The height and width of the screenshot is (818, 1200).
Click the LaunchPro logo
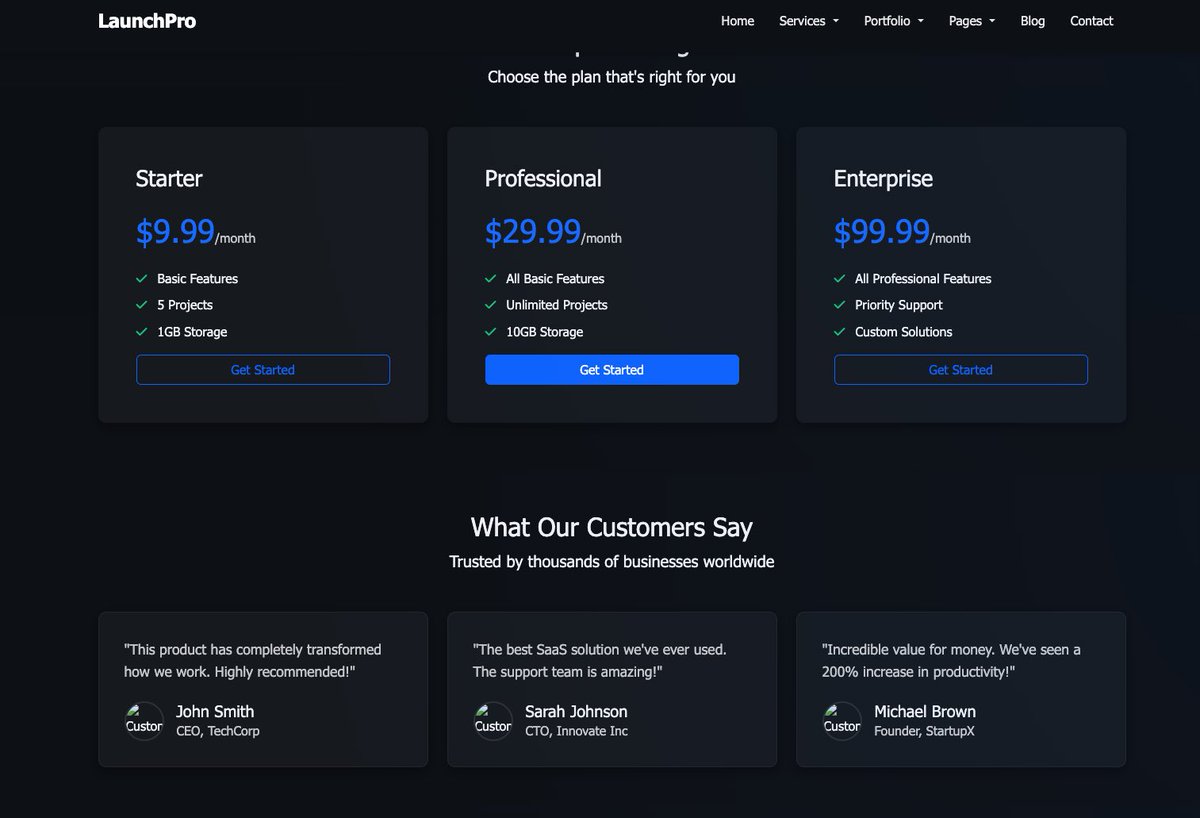coord(146,20)
